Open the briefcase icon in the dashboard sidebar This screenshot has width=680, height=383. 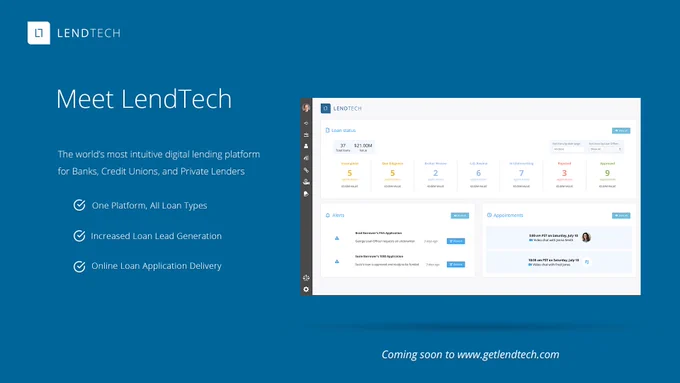click(306, 135)
